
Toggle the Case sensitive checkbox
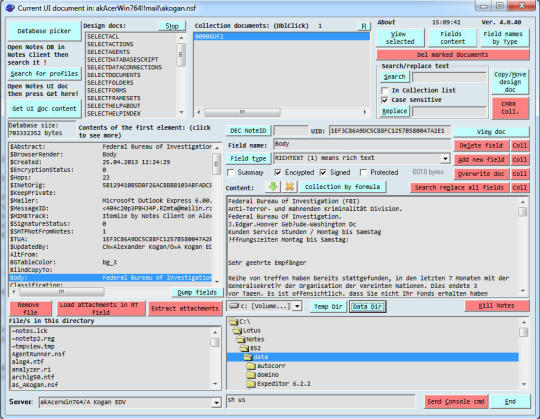coord(385,100)
